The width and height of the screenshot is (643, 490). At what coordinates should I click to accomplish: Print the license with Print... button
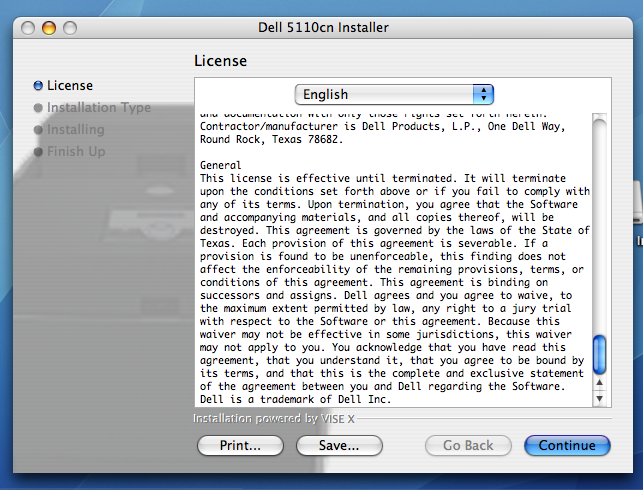tap(240, 445)
